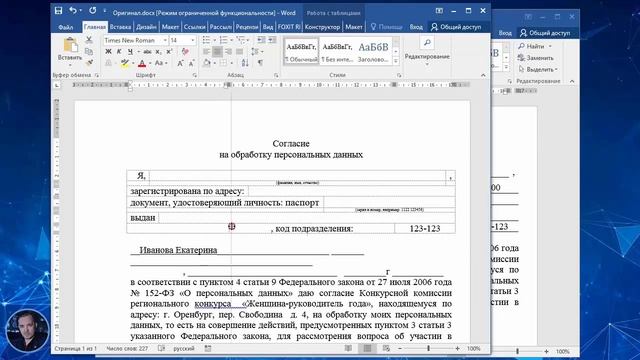The image size is (640, 360).
Task: Zoom out with the minus button
Action: coord(400,349)
